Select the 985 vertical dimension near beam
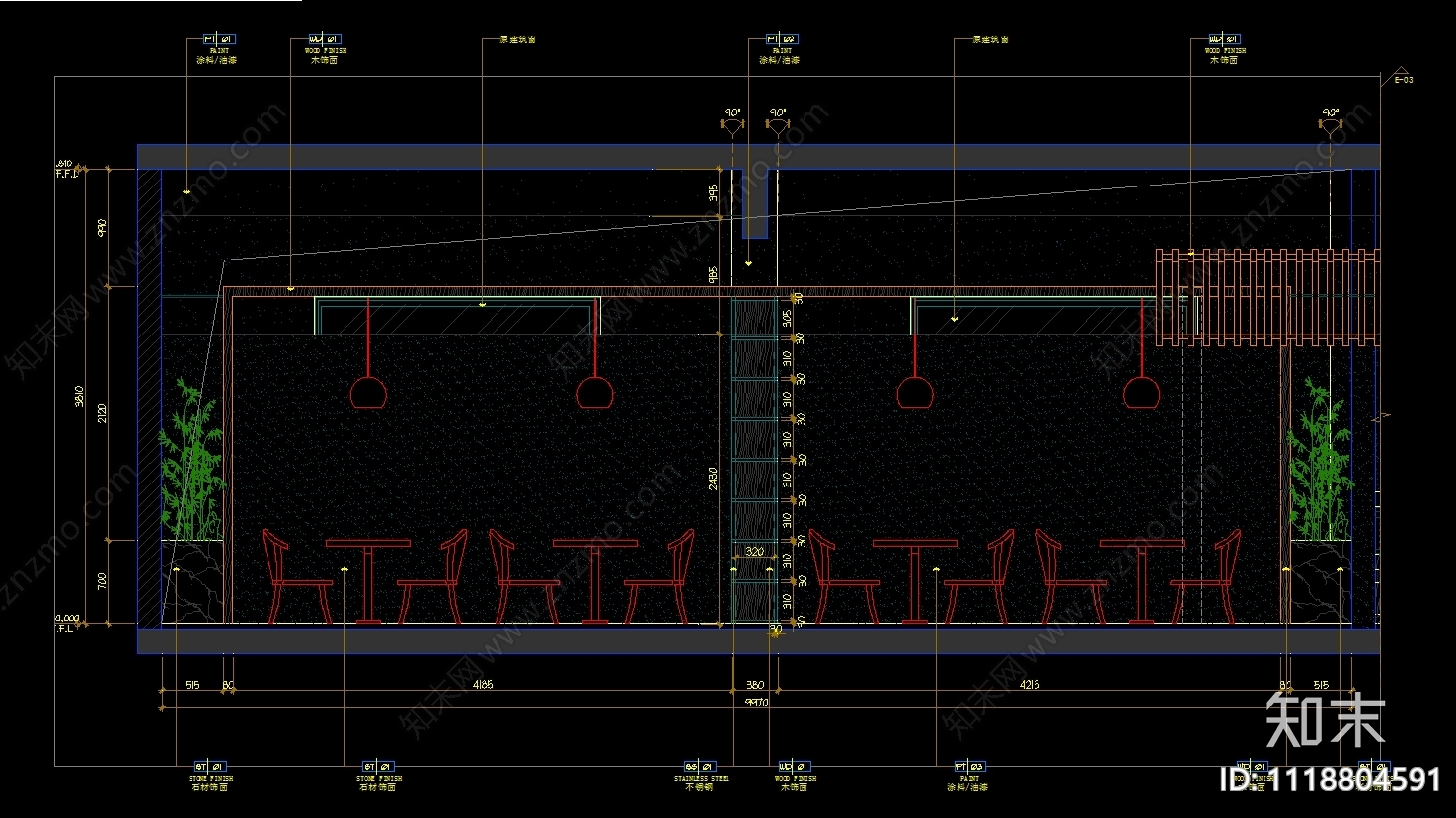Viewport: 1456px width, 818px height. tap(713, 275)
